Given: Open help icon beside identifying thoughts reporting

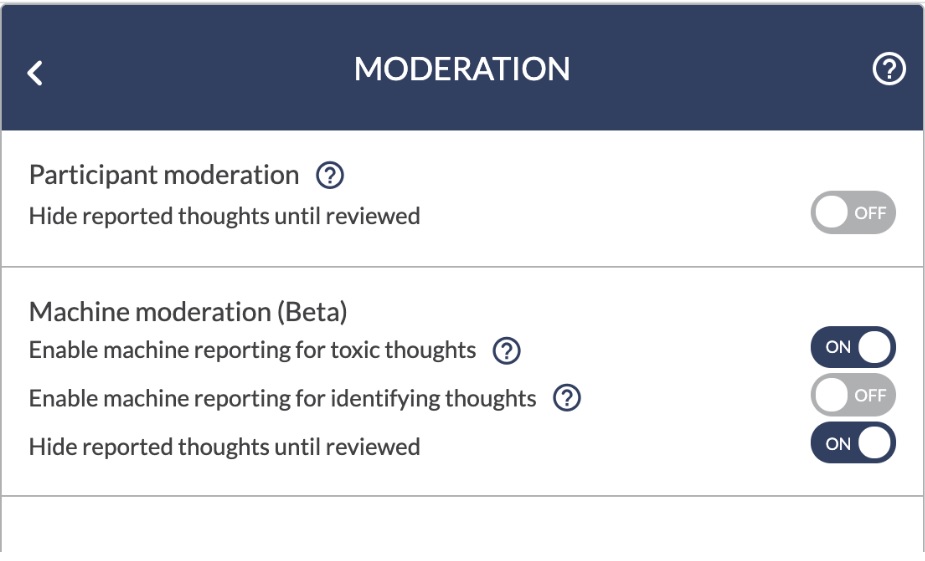Looking at the screenshot, I should (567, 398).
